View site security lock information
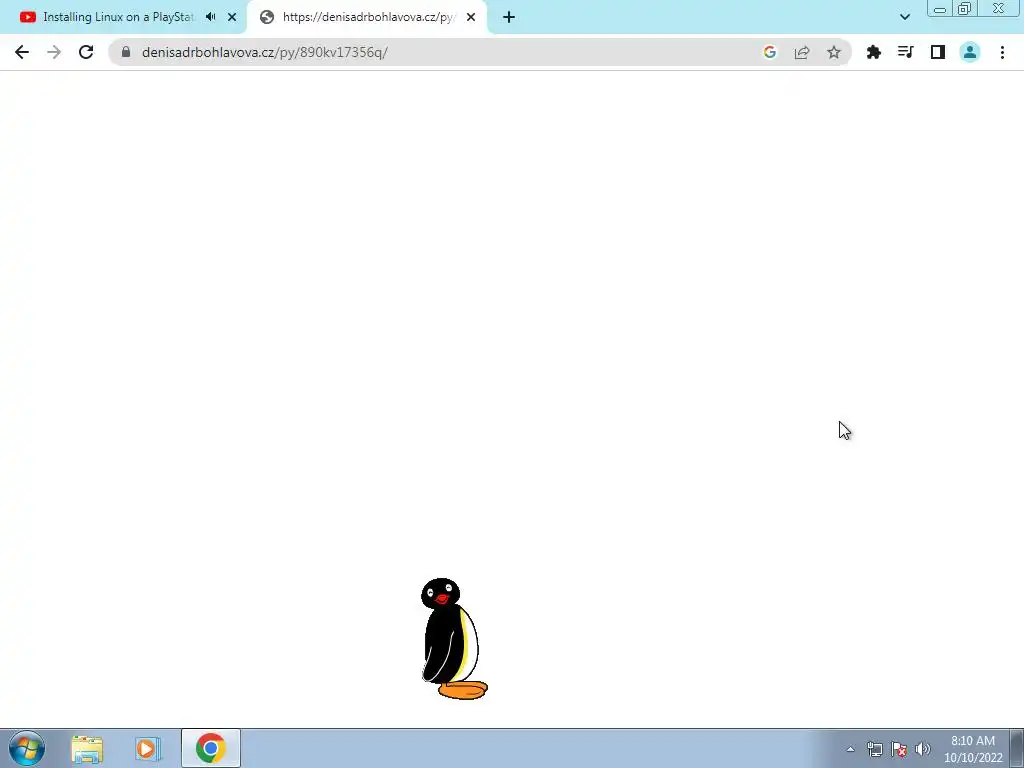The height and width of the screenshot is (768, 1024). [126, 52]
